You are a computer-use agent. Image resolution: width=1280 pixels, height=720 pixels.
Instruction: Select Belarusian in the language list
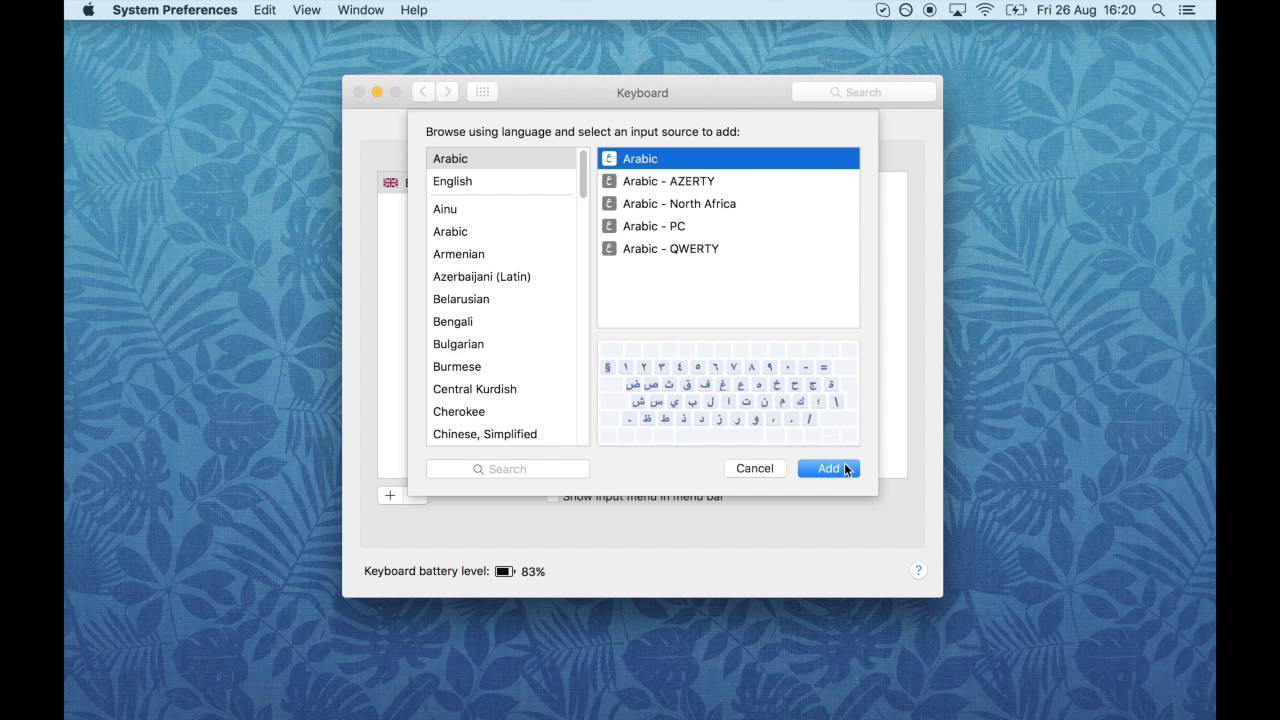[502, 299]
